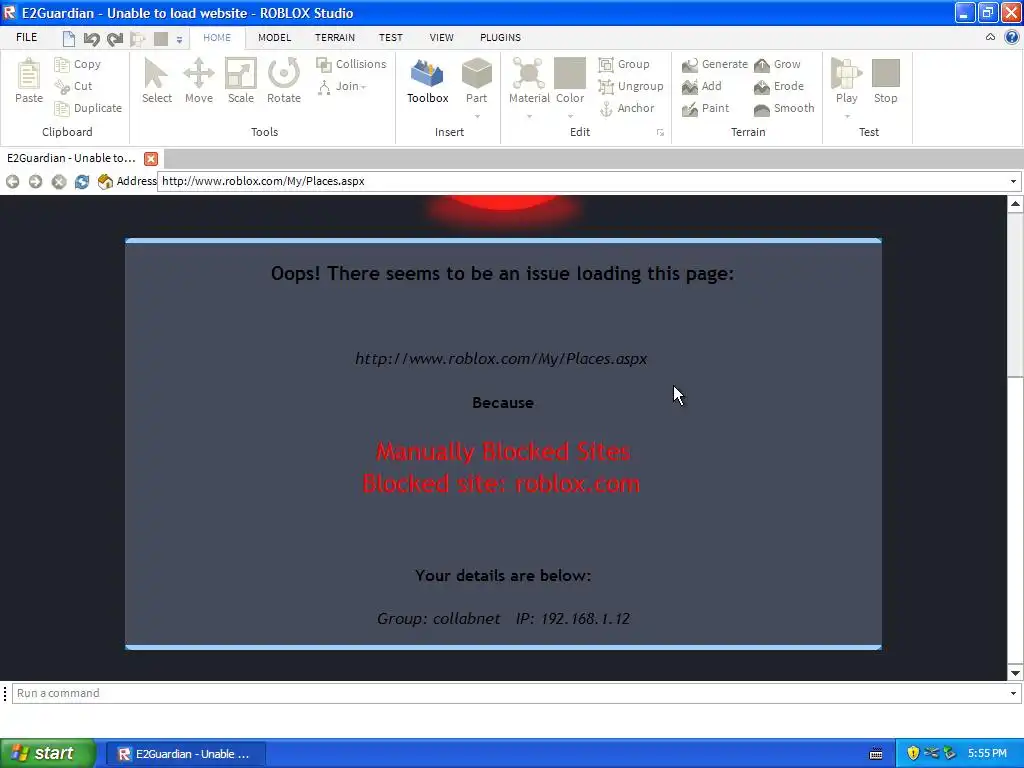1024x768 pixels.
Task: Open the Windows start menu
Action: pos(47,754)
